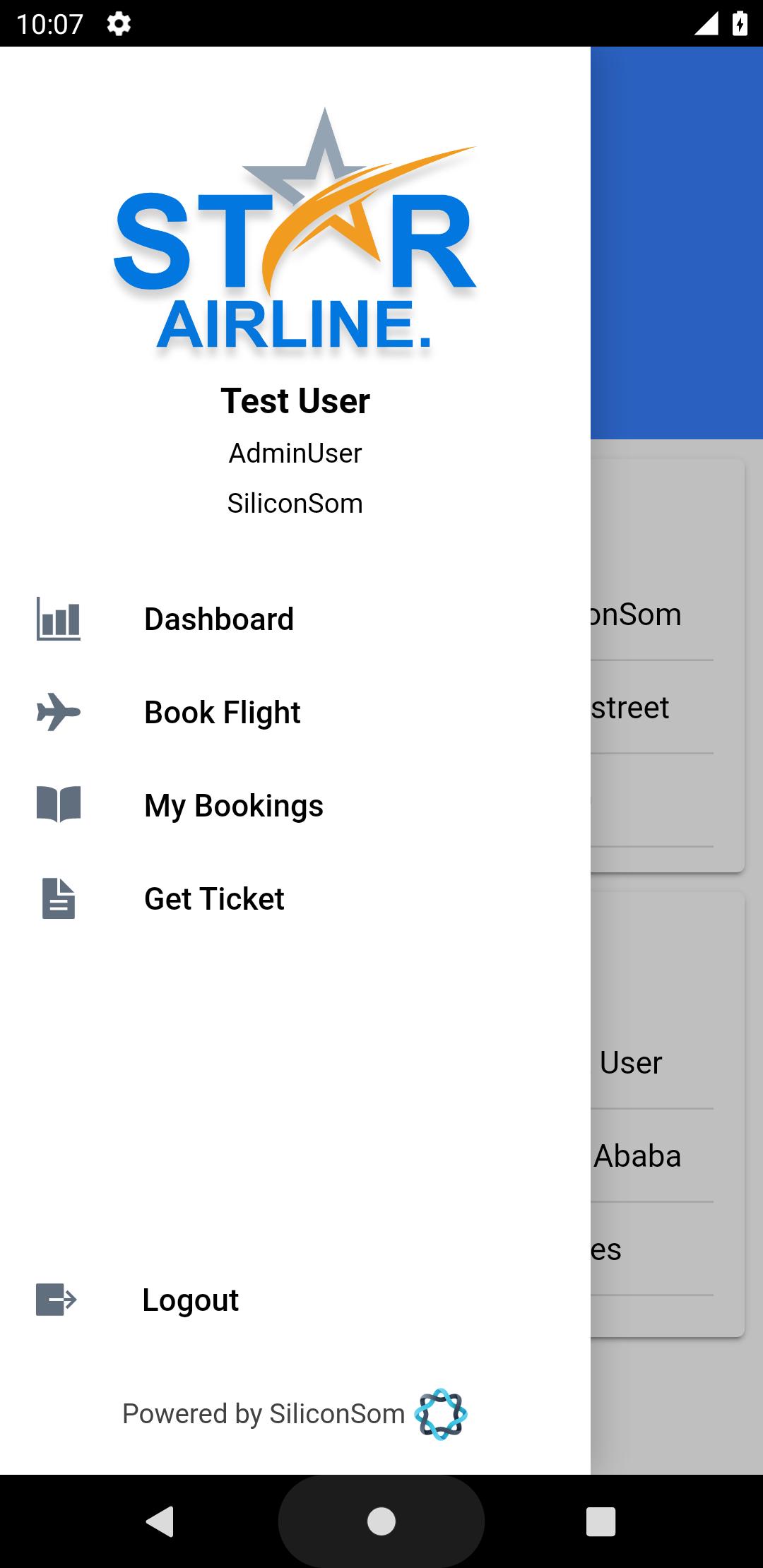This screenshot has width=763, height=1568.
Task: Tap the Star Airline logo image
Action: [295, 233]
